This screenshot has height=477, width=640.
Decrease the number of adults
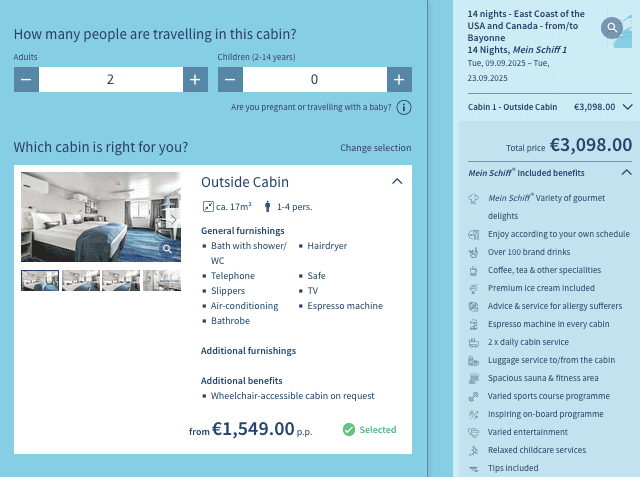coord(26,80)
